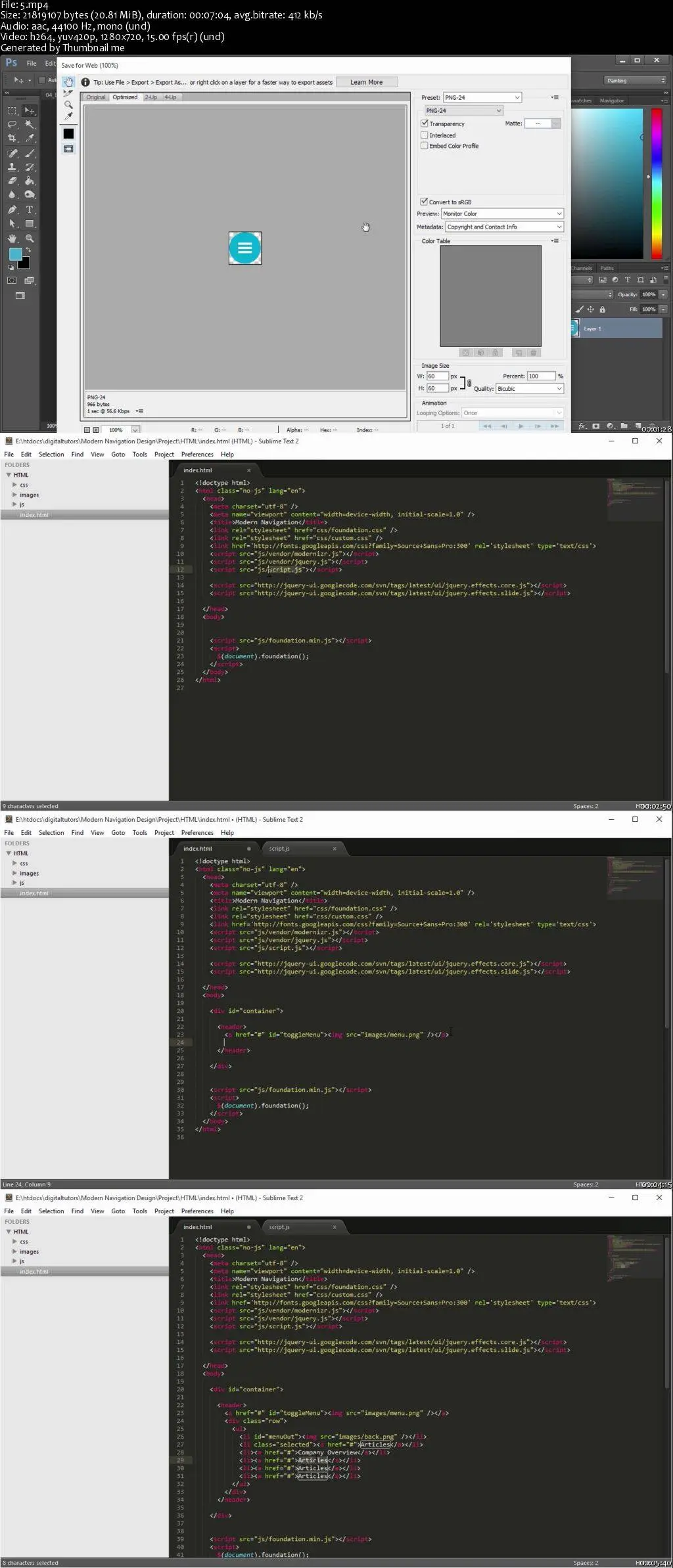Open Metadata dropdown Copyright and Contact Info
Viewport: 673px width, 1568px height.
504,227
